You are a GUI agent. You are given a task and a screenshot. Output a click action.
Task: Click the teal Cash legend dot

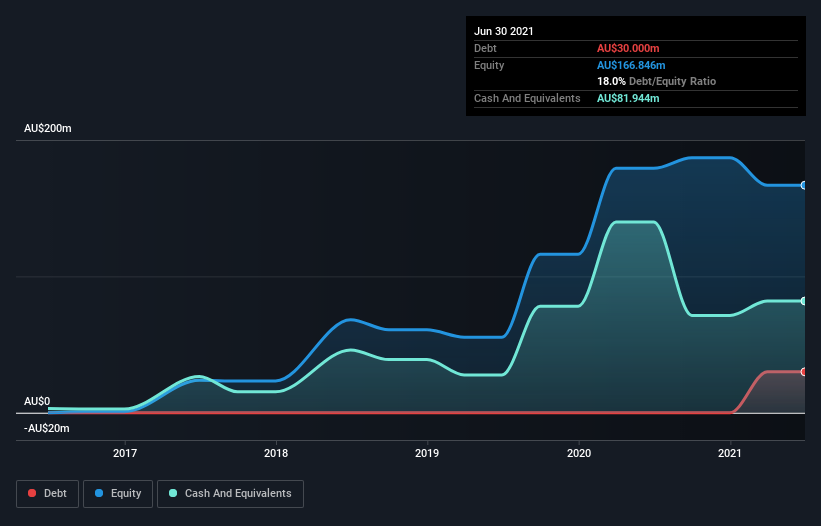[173, 493]
